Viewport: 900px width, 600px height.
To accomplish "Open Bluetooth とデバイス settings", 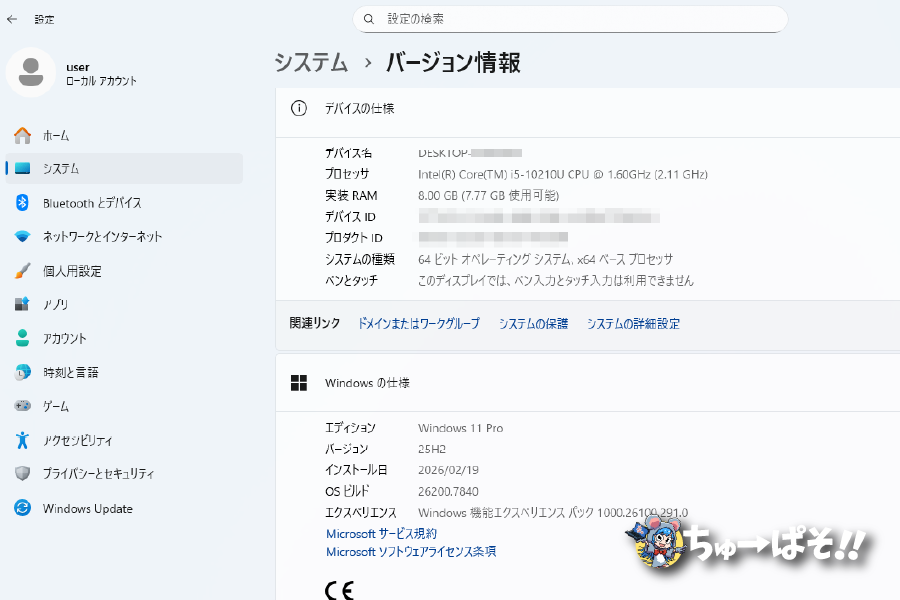I will coord(124,203).
